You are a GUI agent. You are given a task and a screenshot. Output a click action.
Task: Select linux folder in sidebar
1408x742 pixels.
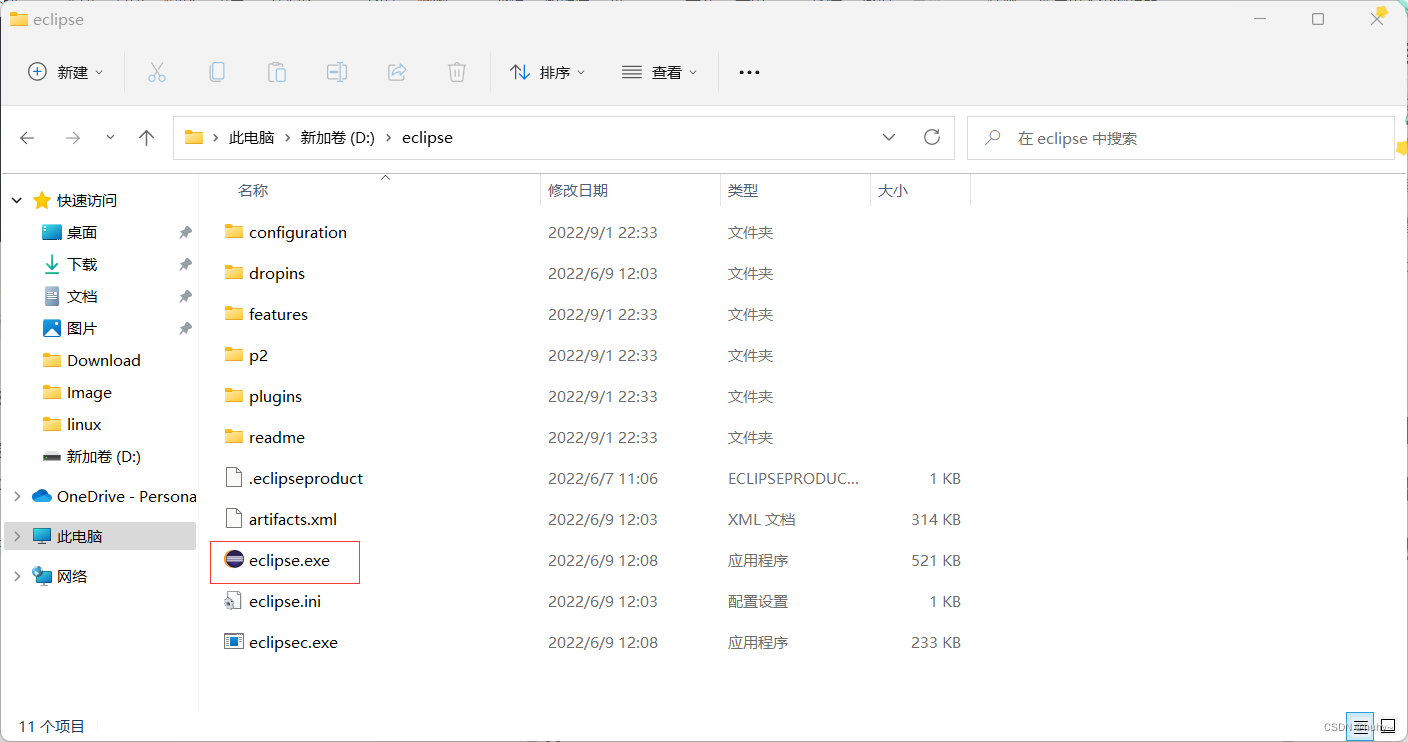tap(84, 424)
